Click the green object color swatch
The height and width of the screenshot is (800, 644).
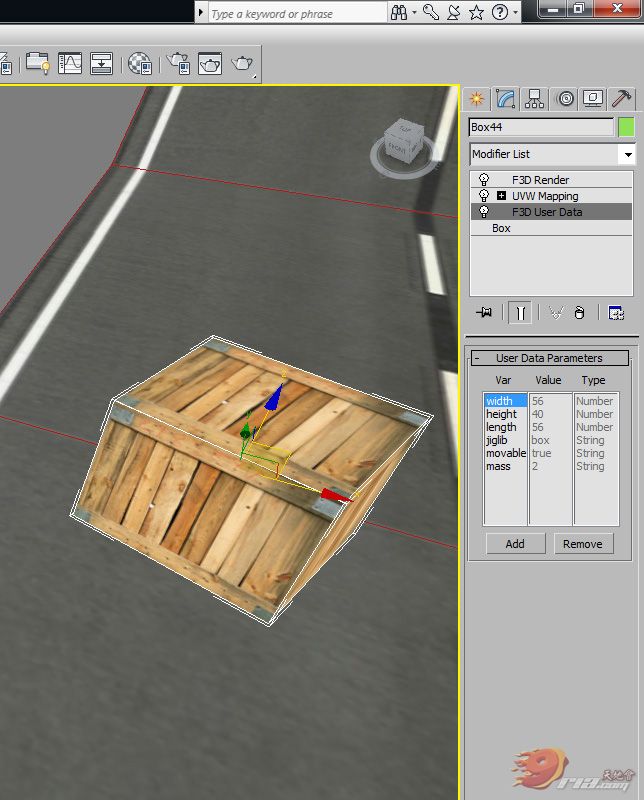click(x=627, y=127)
